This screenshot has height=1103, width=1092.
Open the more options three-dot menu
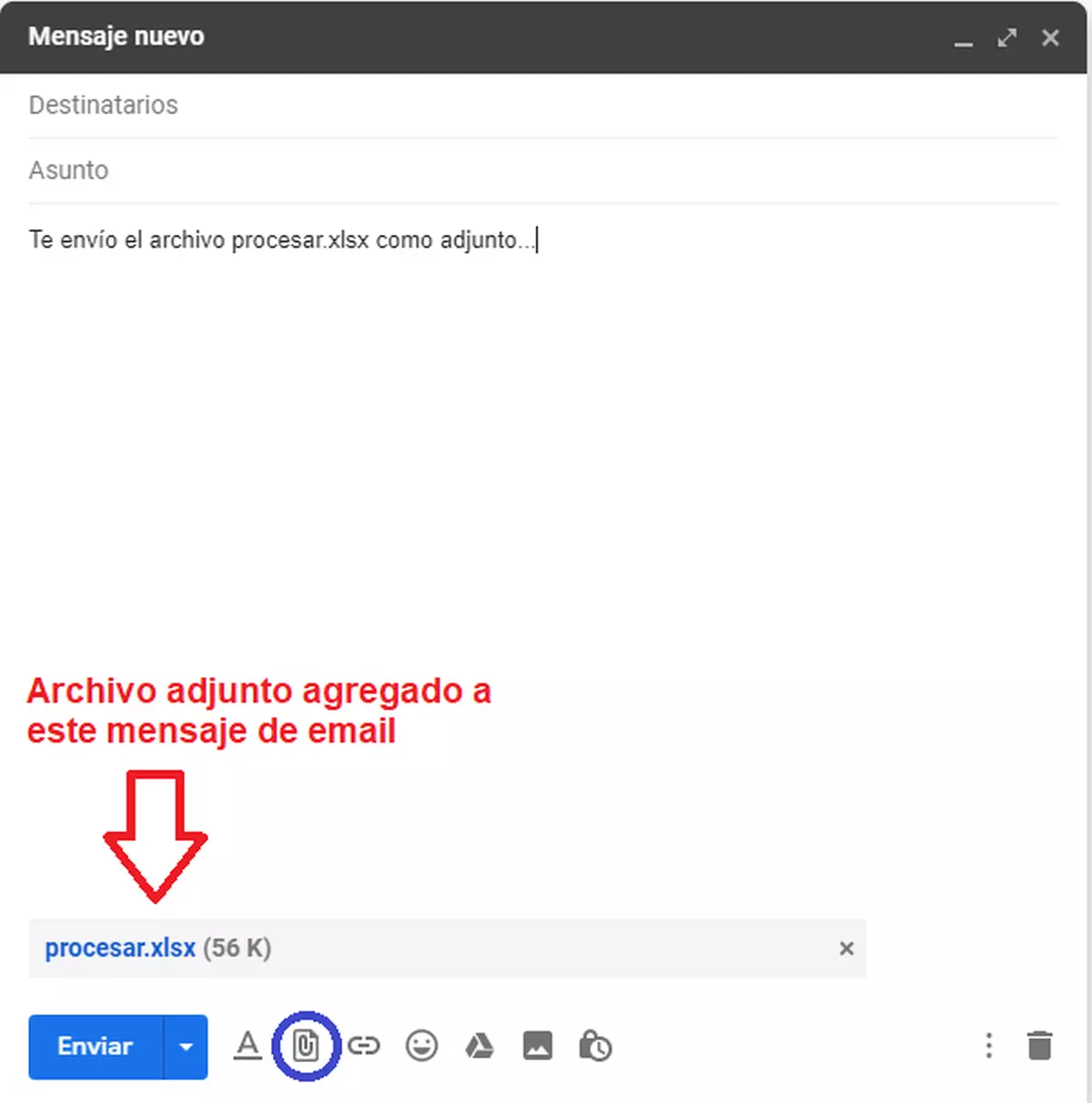point(988,1046)
